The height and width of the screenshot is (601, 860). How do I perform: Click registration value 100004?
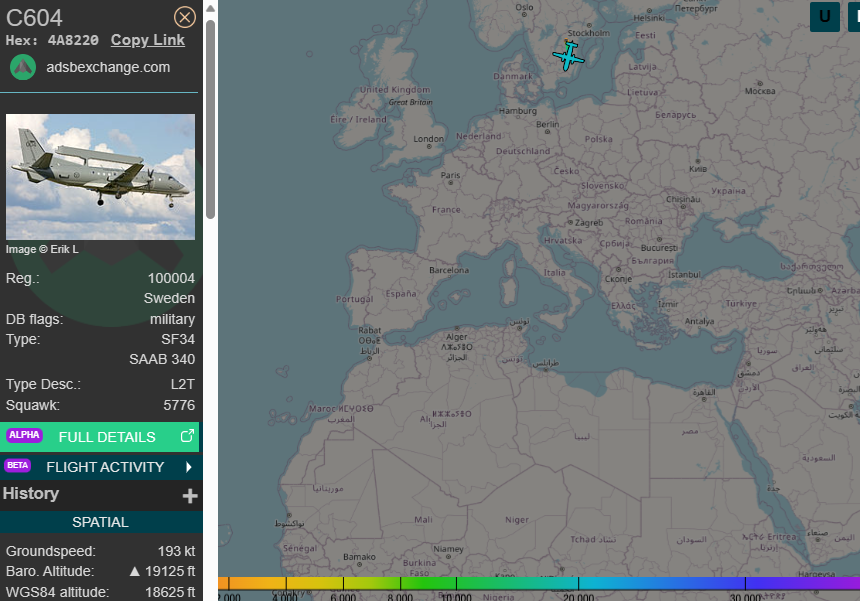pyautogui.click(x=171, y=279)
